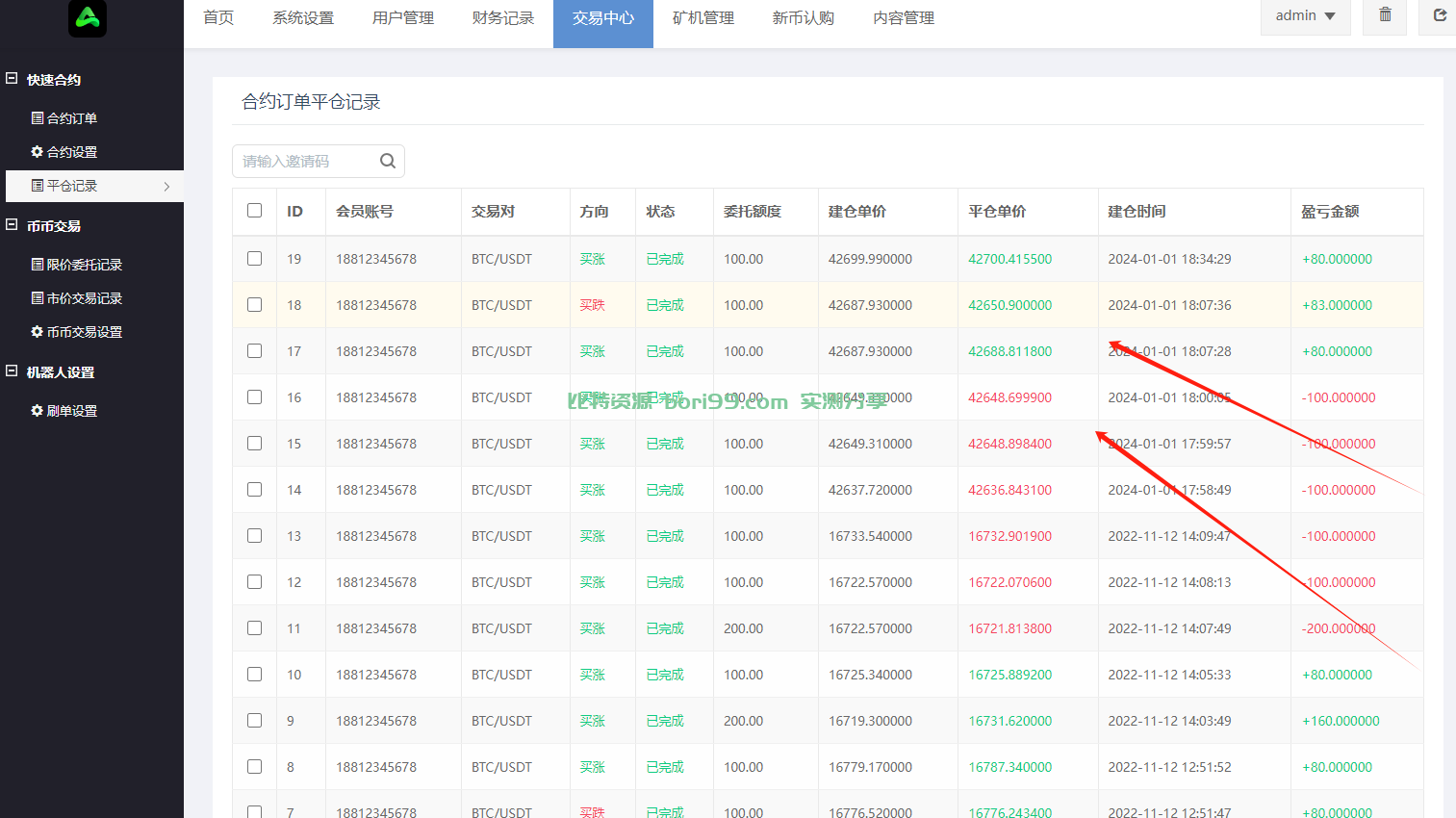Click the 合约订单平仓记录 page title
The width and height of the screenshot is (1456, 818).
point(311,102)
